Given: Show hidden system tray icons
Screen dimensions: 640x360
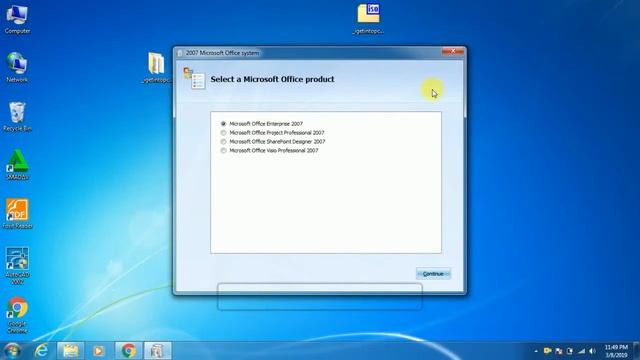Looking at the screenshot, I should [x=536, y=351].
